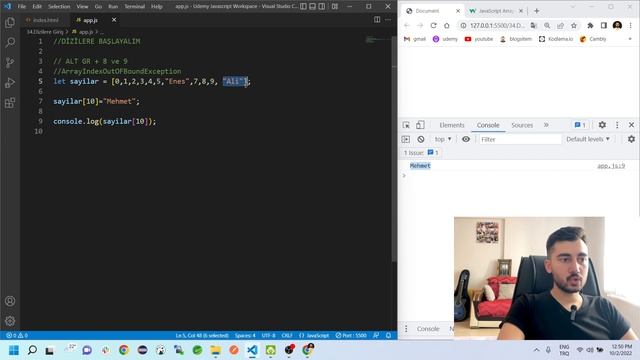Open the Accounts menu in activity bar
Screen dimensions: 640x360
(10, 301)
